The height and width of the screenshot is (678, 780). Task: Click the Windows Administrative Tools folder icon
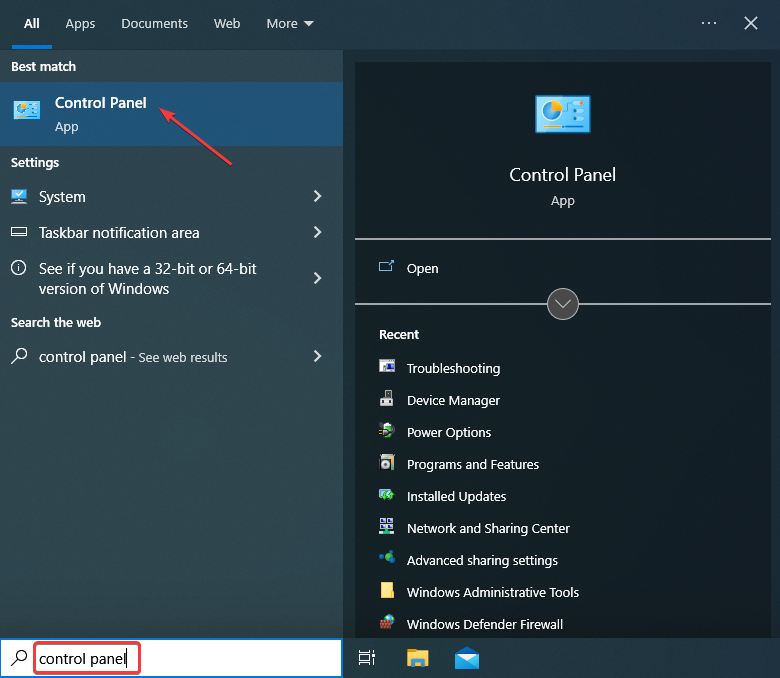pyautogui.click(x=387, y=590)
